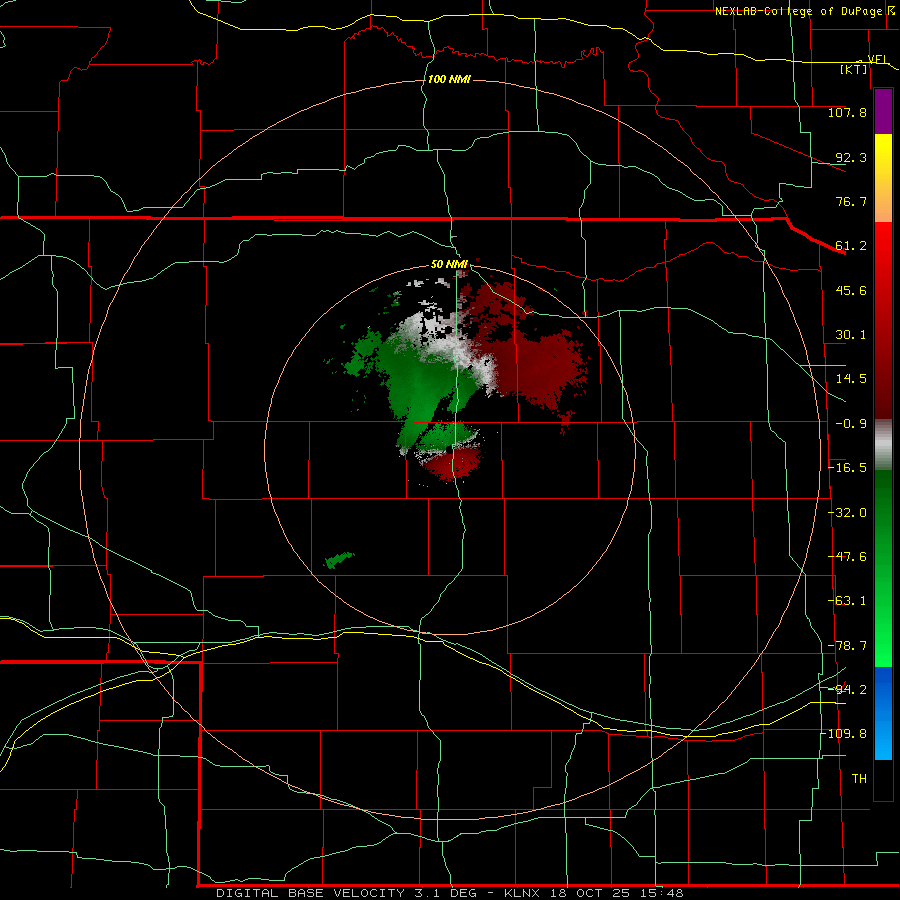This screenshot has height=900, width=900.
Task: Select the -0.9 velocity scale value
Action: [x=851, y=424]
